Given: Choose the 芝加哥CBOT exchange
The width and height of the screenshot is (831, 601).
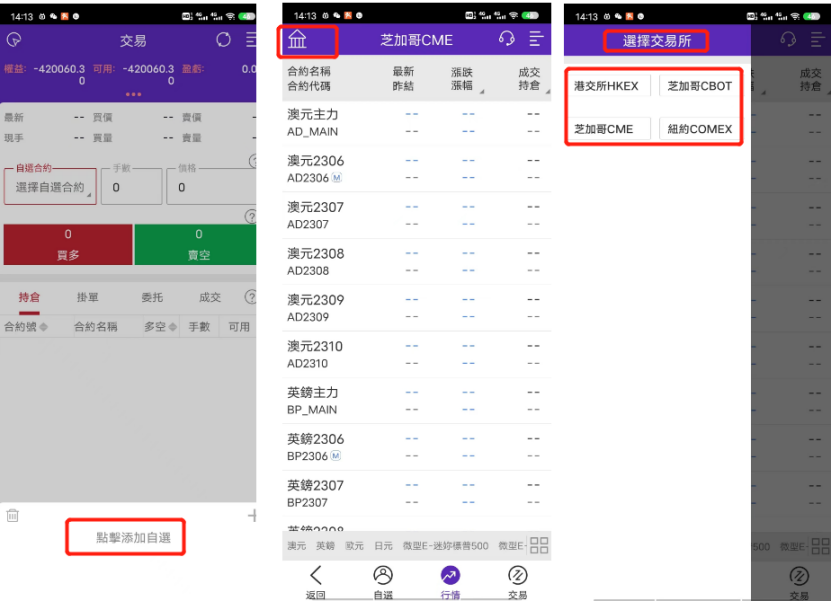Looking at the screenshot, I should point(699,86).
